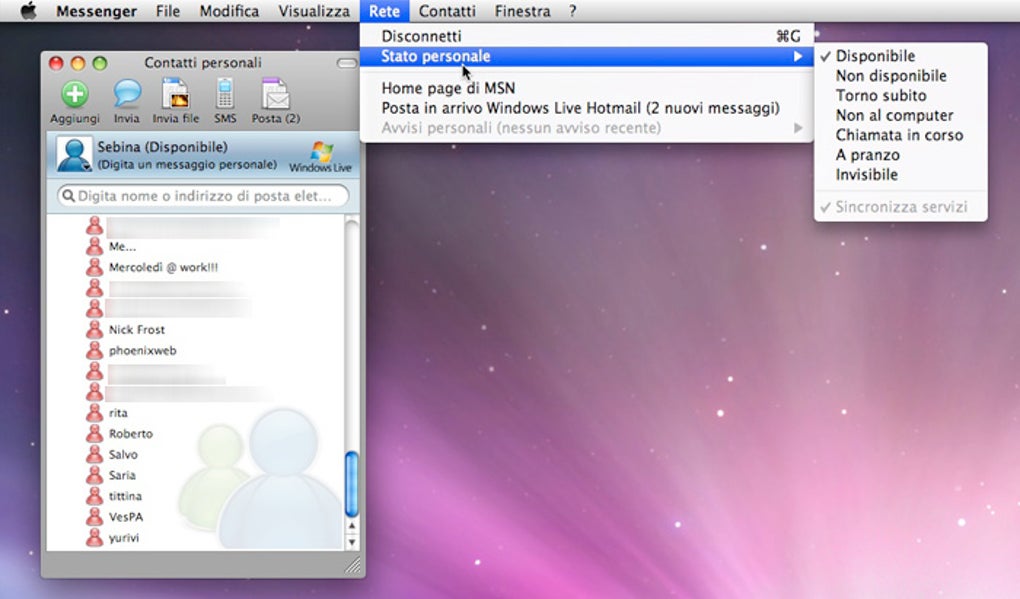
Task: Select contact Mercoledì @ work!!!
Action: (x=163, y=267)
